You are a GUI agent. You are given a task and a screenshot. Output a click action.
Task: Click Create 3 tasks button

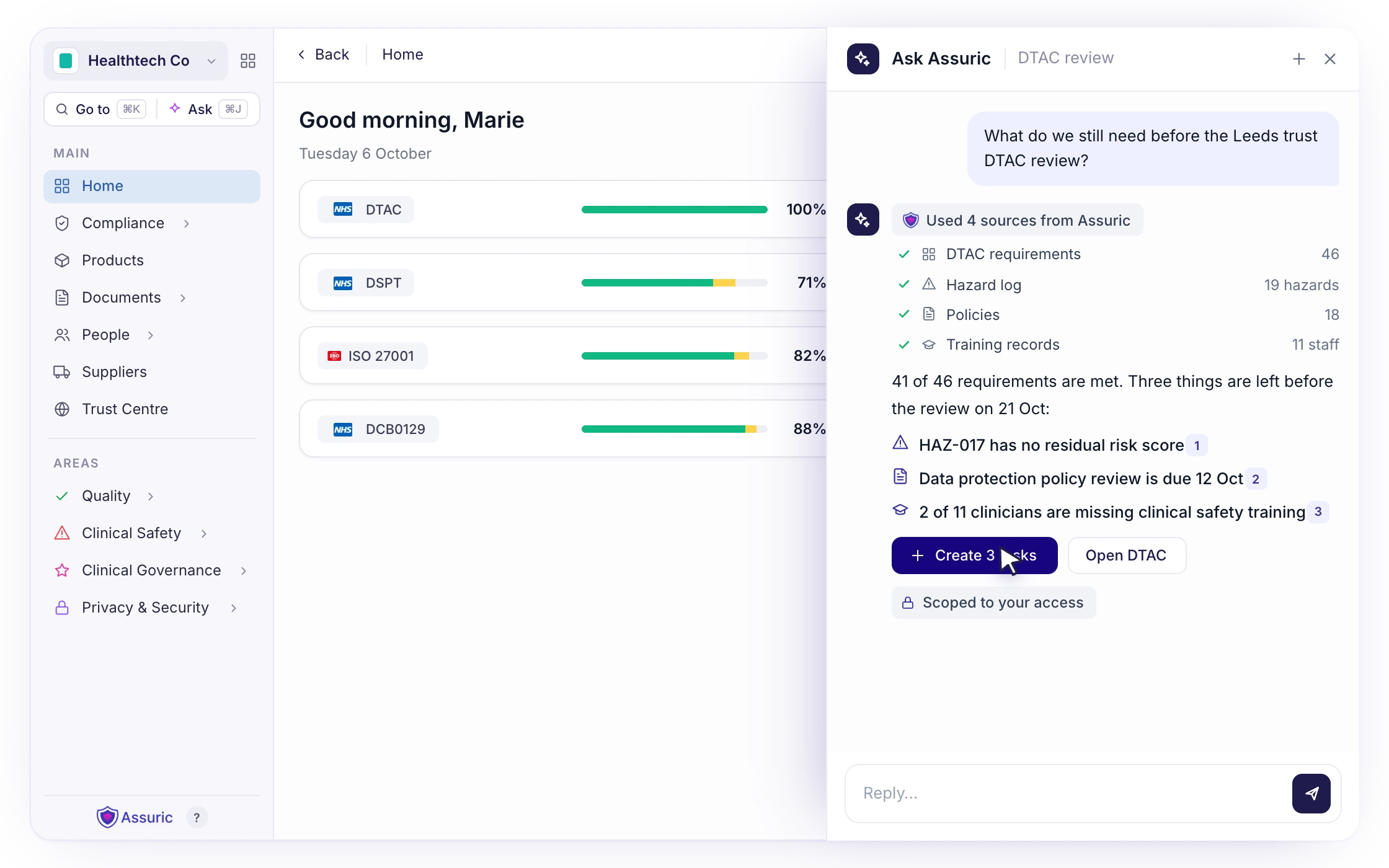tap(975, 556)
